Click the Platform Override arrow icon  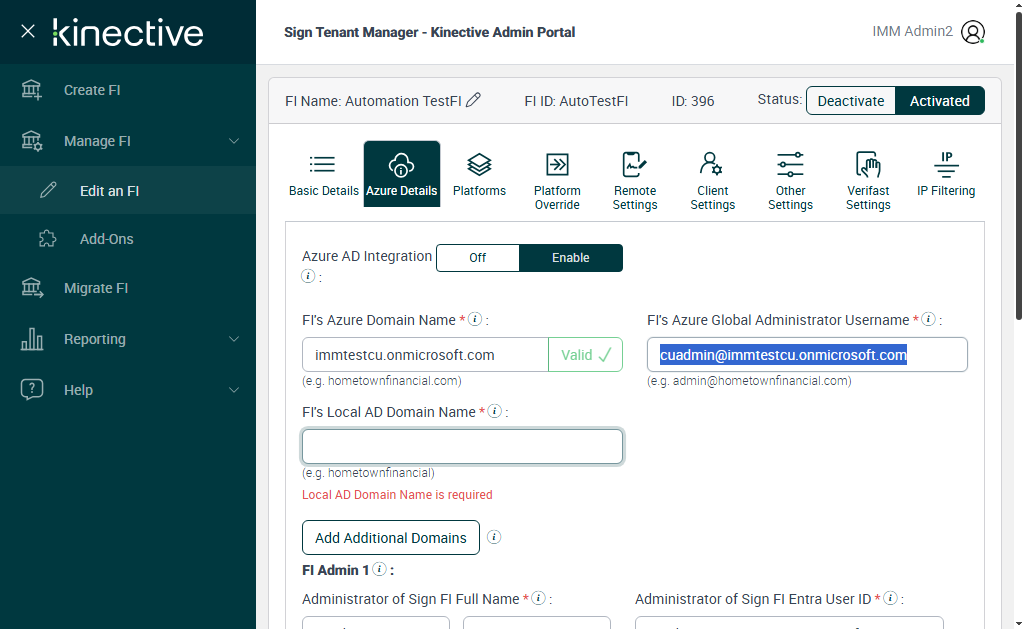tap(557, 165)
